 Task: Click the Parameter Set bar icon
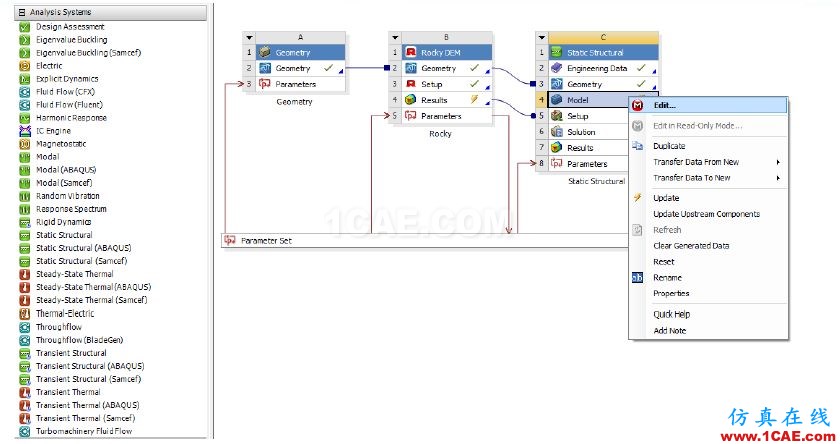(x=230, y=240)
